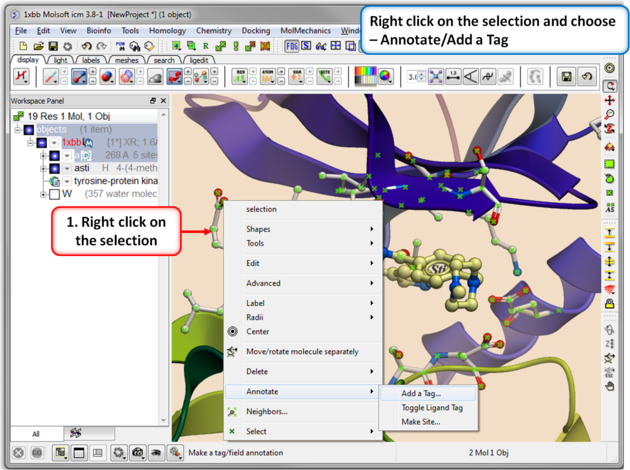Select 'Add a Tag...' in submenu
Screen dimensions: 630x470
pyautogui.click(x=420, y=393)
